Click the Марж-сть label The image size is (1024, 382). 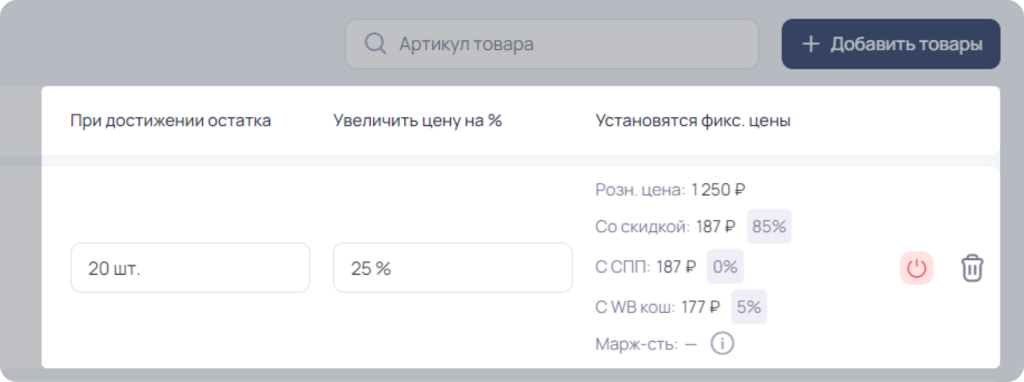(x=637, y=344)
